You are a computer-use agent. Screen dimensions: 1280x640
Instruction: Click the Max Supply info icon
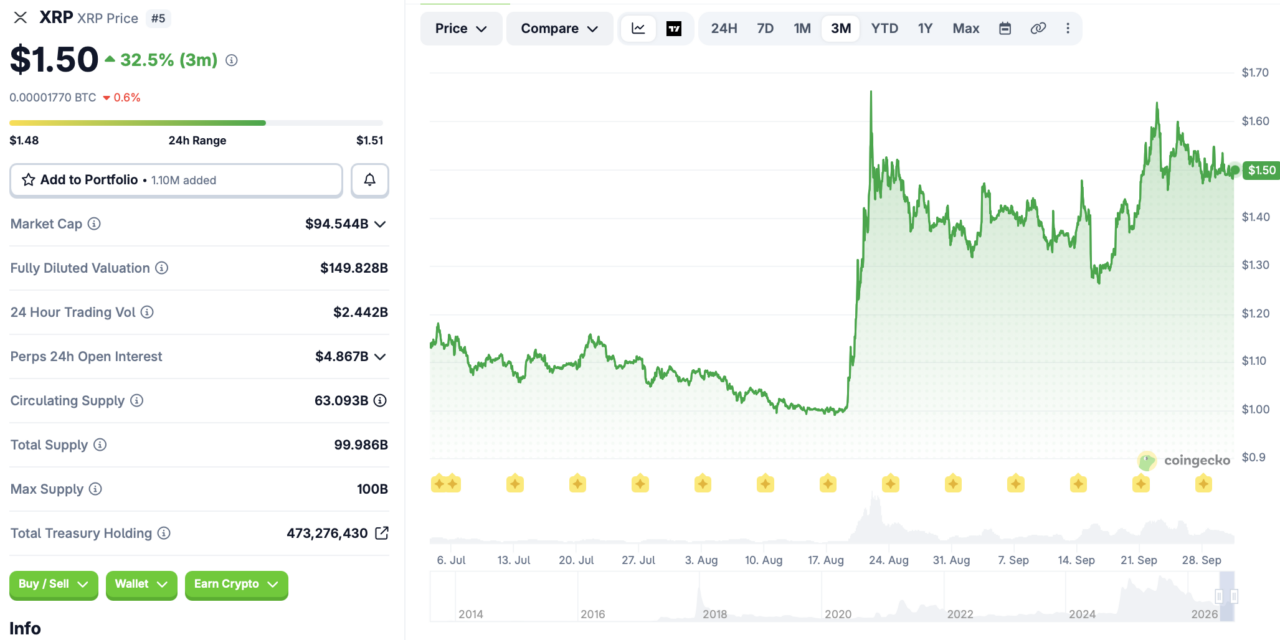(x=95, y=489)
